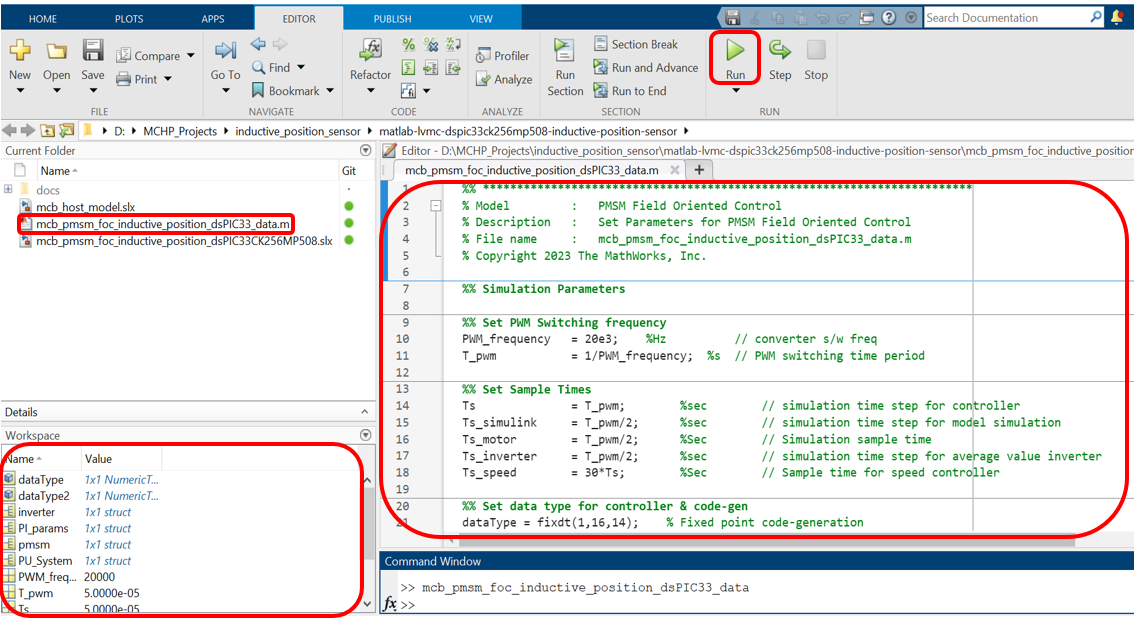Select PI_params variable in Workspace
Viewport: 1138px width, 621px height.
[43, 528]
